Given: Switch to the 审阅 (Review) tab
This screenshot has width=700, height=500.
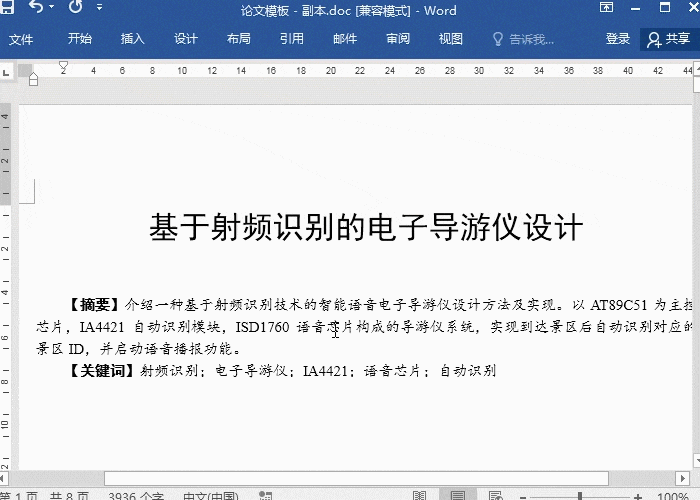Looking at the screenshot, I should click(398, 39).
